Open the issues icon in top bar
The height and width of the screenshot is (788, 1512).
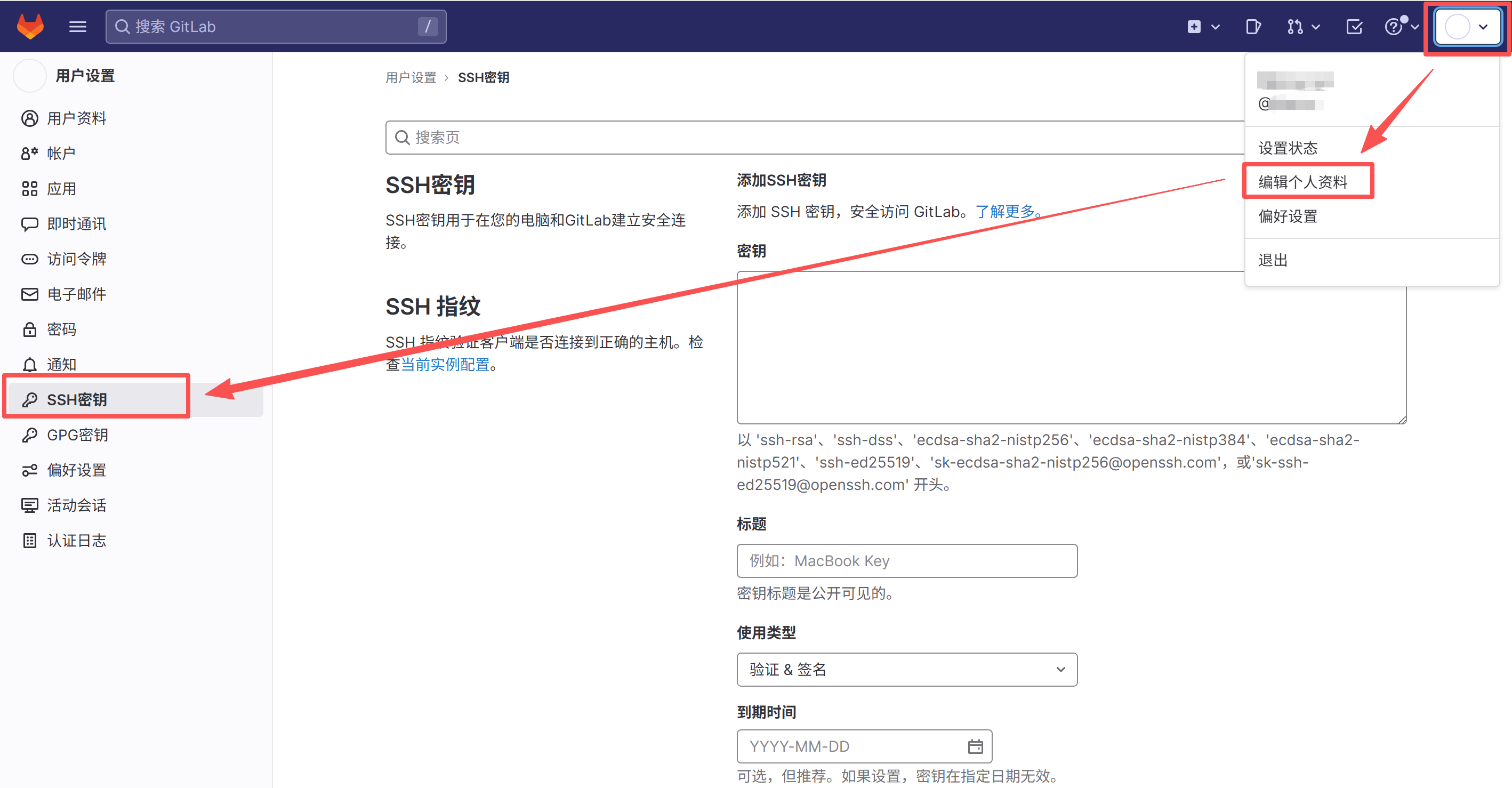click(x=1252, y=27)
